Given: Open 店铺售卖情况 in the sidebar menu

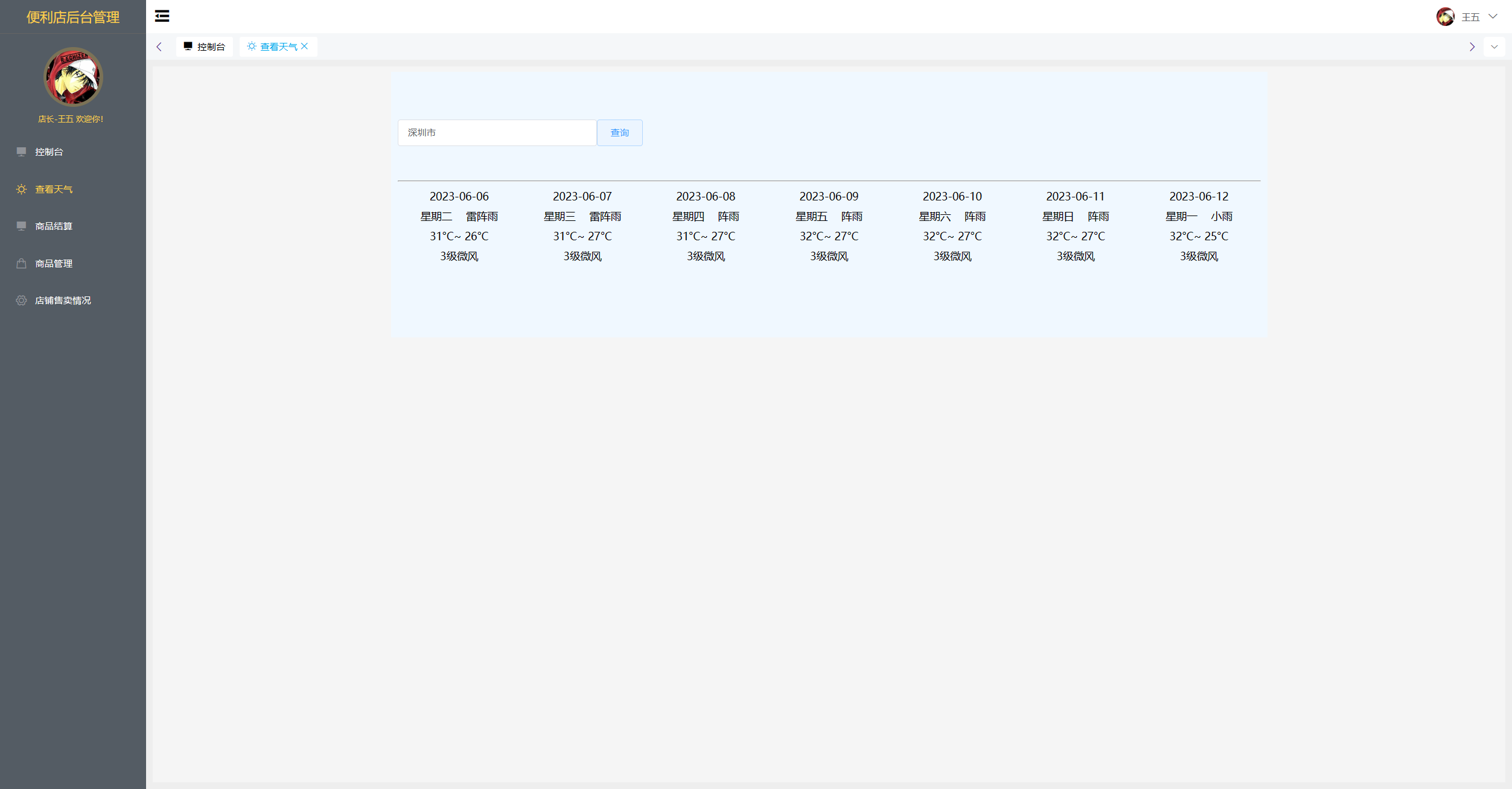Looking at the screenshot, I should pyautogui.click(x=63, y=300).
